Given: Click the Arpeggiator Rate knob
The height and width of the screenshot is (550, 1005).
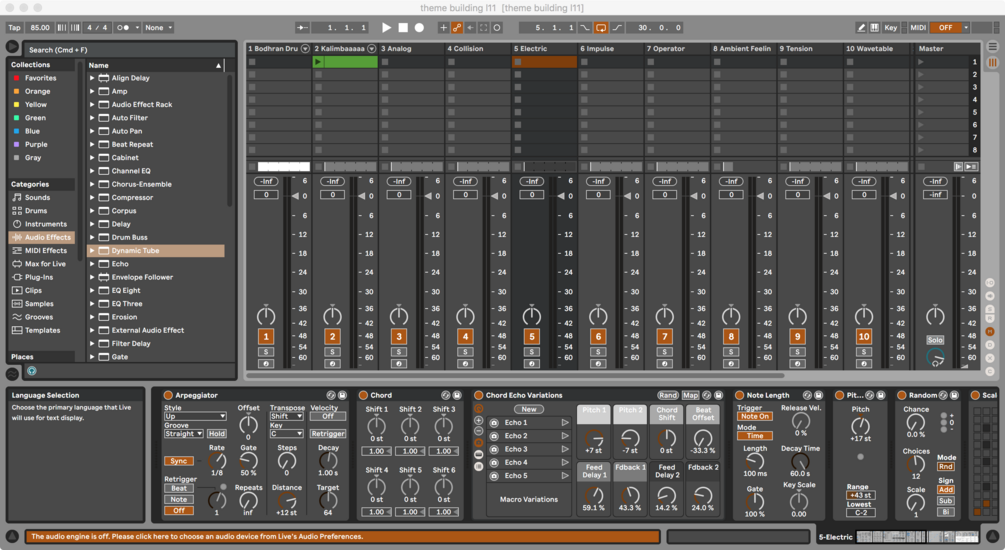Looking at the screenshot, I should tap(217, 460).
